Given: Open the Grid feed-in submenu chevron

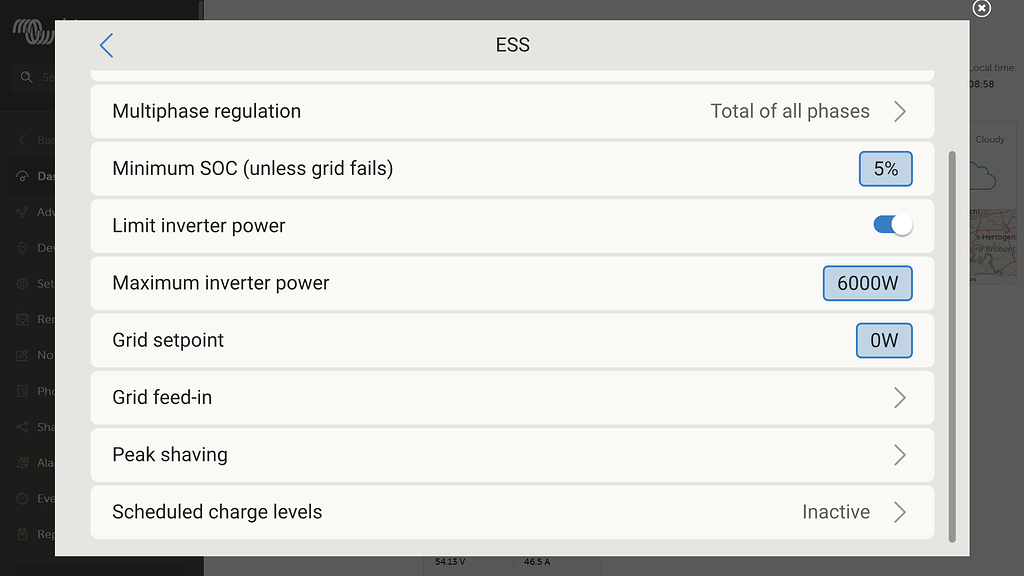Looking at the screenshot, I should click(x=899, y=398).
